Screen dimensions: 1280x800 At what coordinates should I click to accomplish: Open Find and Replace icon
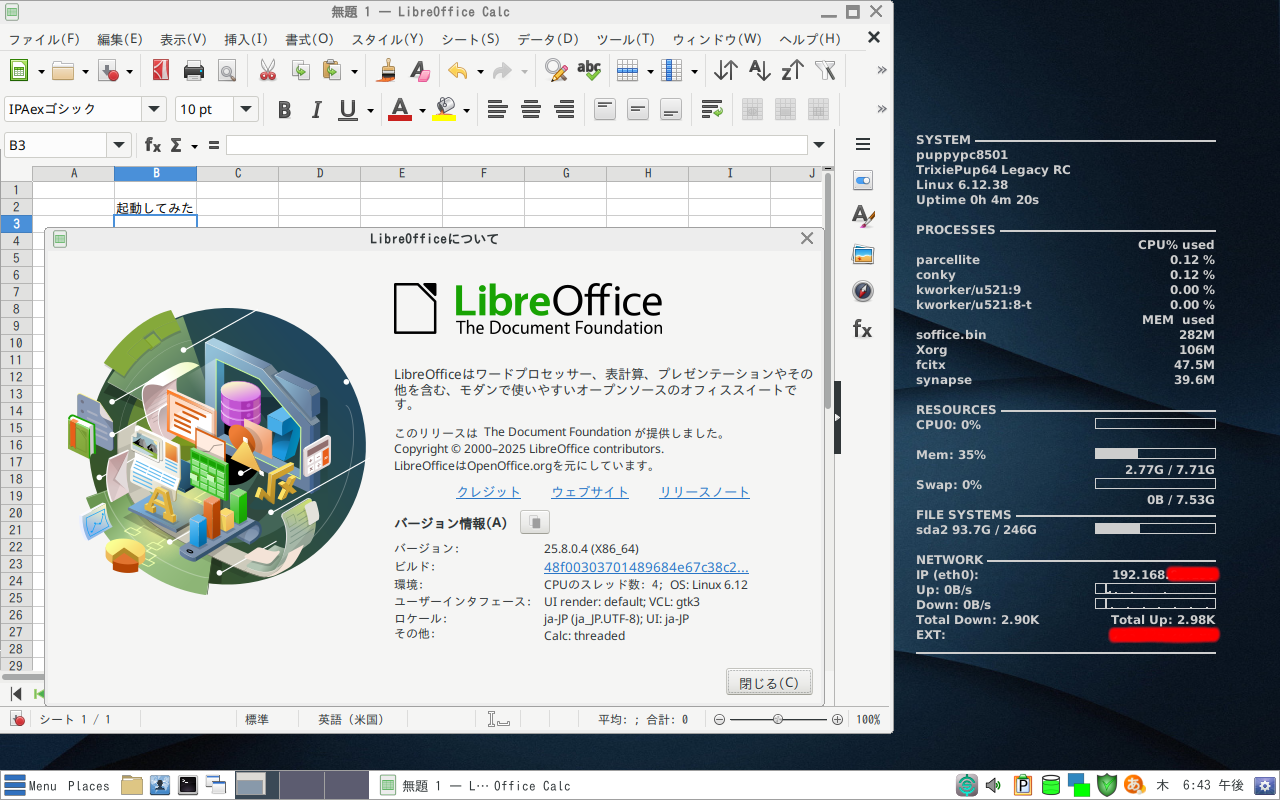(556, 70)
